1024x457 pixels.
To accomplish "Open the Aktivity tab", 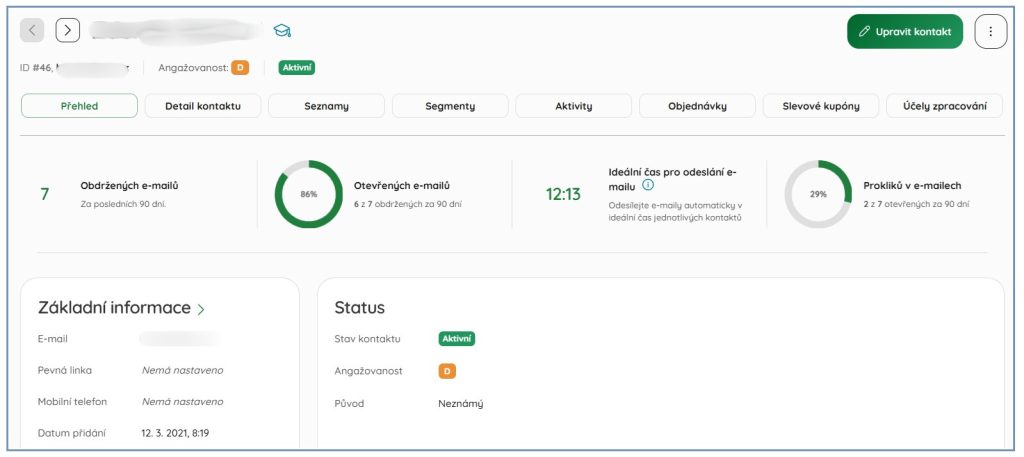I will click(x=574, y=106).
